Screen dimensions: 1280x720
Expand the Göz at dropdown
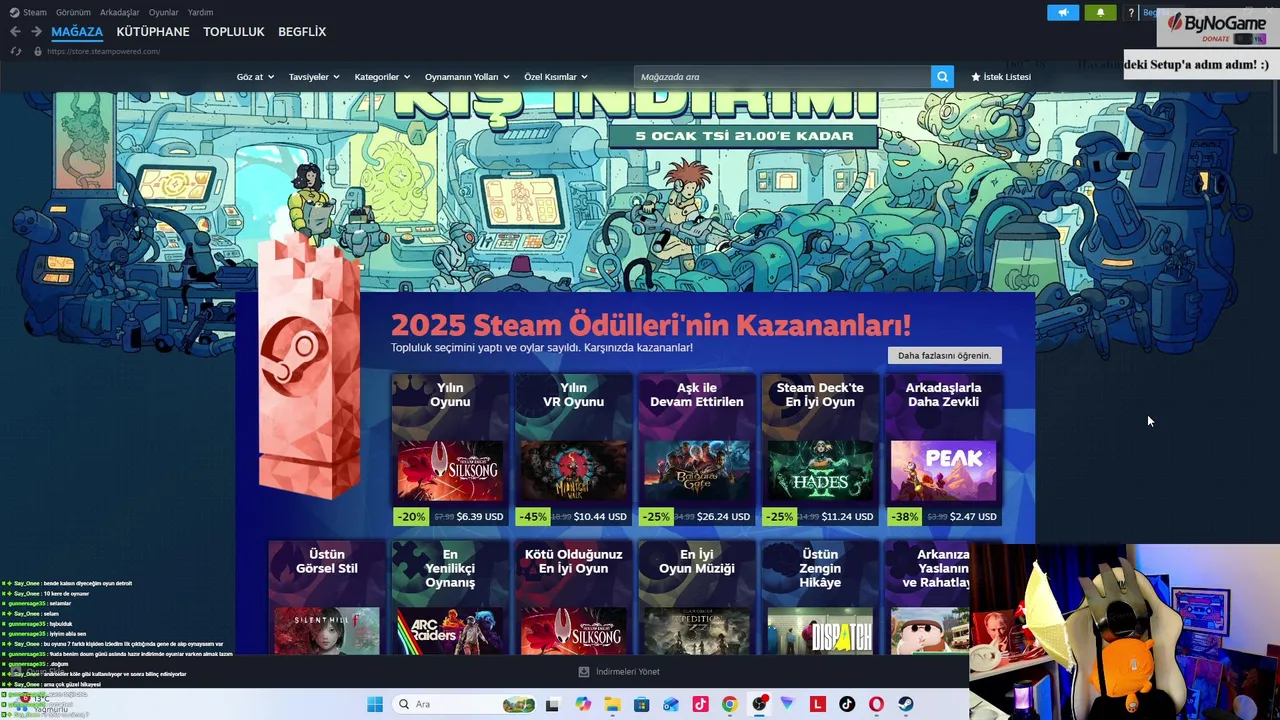click(255, 77)
